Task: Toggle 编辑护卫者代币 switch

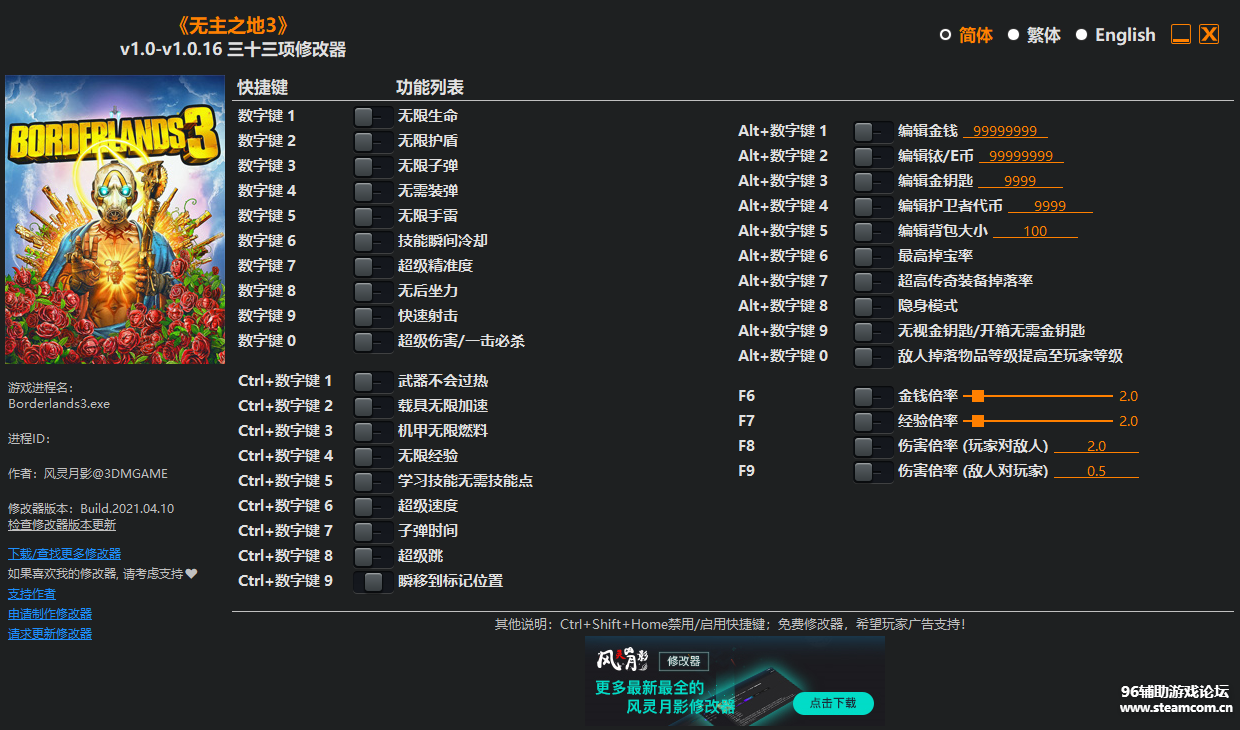Action: click(x=872, y=206)
